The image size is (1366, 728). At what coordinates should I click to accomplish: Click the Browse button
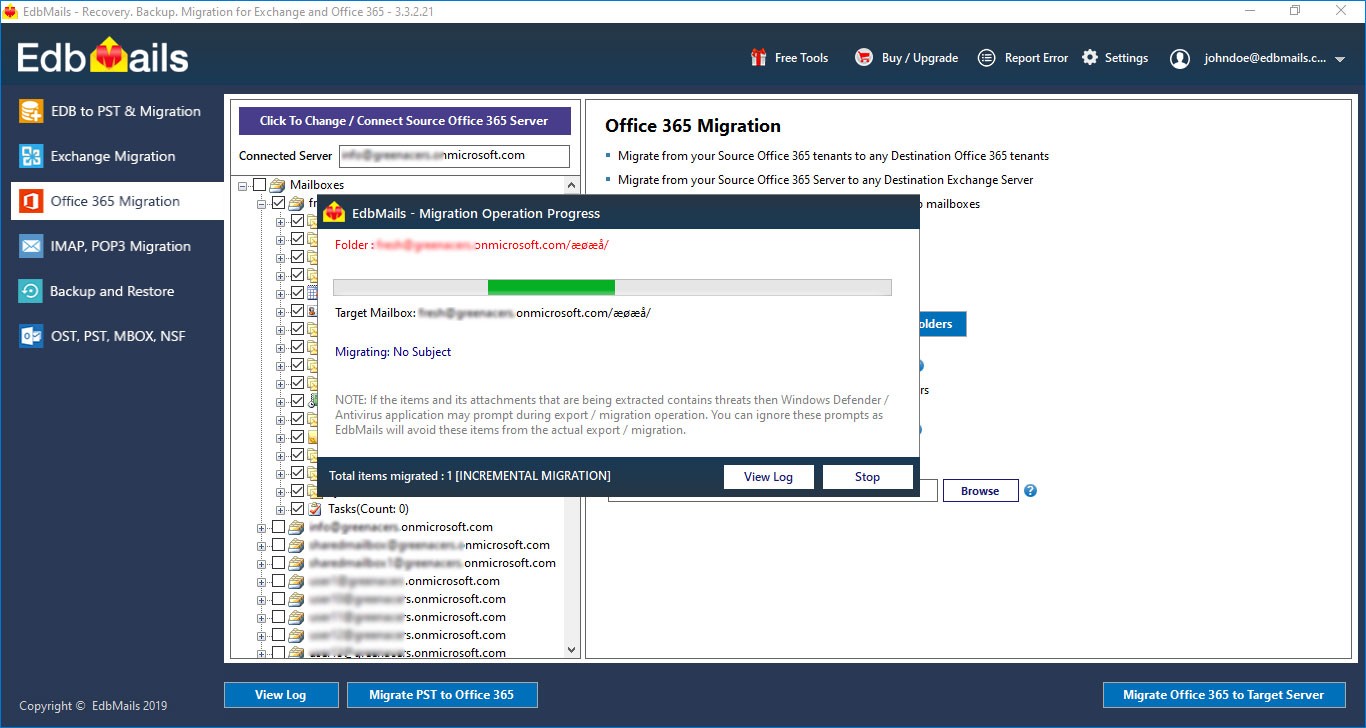coord(980,491)
